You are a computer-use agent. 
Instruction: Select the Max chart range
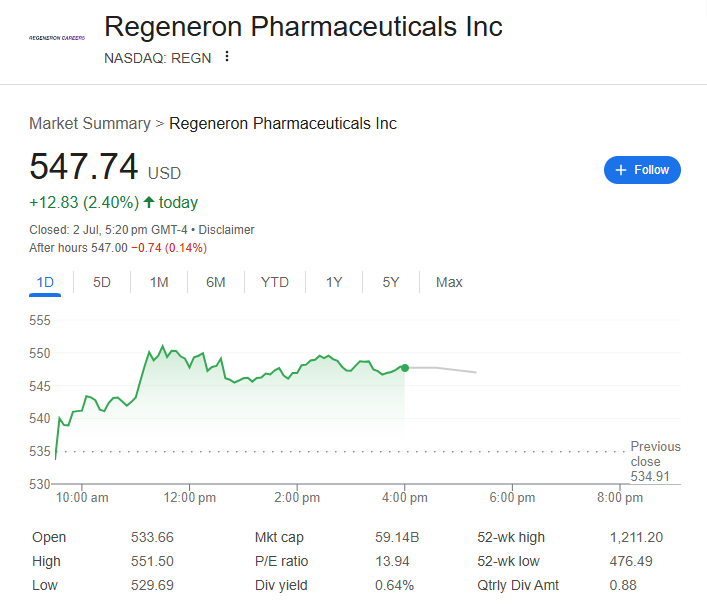click(x=449, y=282)
